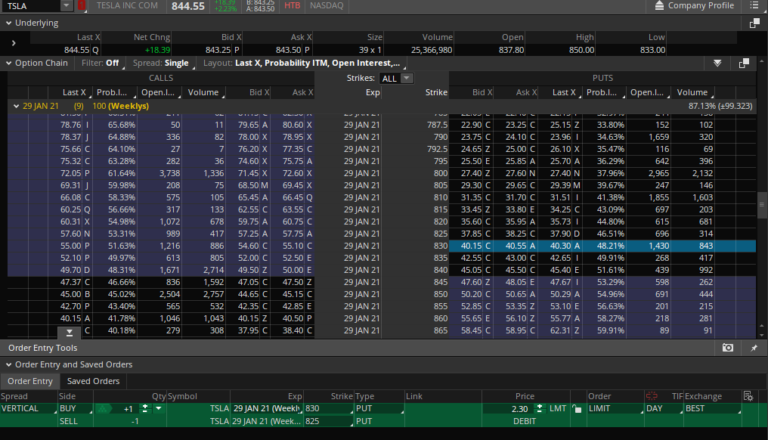The image size is (768, 440).
Task: Change the DAY time-in-force selector
Action: tap(664, 409)
